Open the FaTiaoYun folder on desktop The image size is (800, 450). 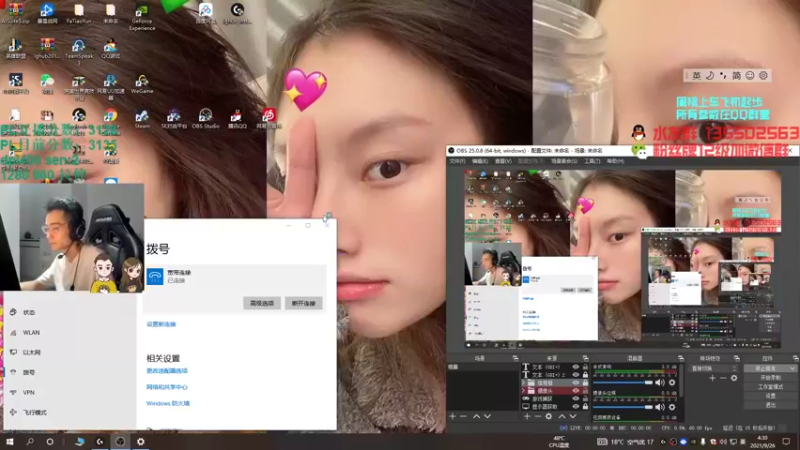79,15
